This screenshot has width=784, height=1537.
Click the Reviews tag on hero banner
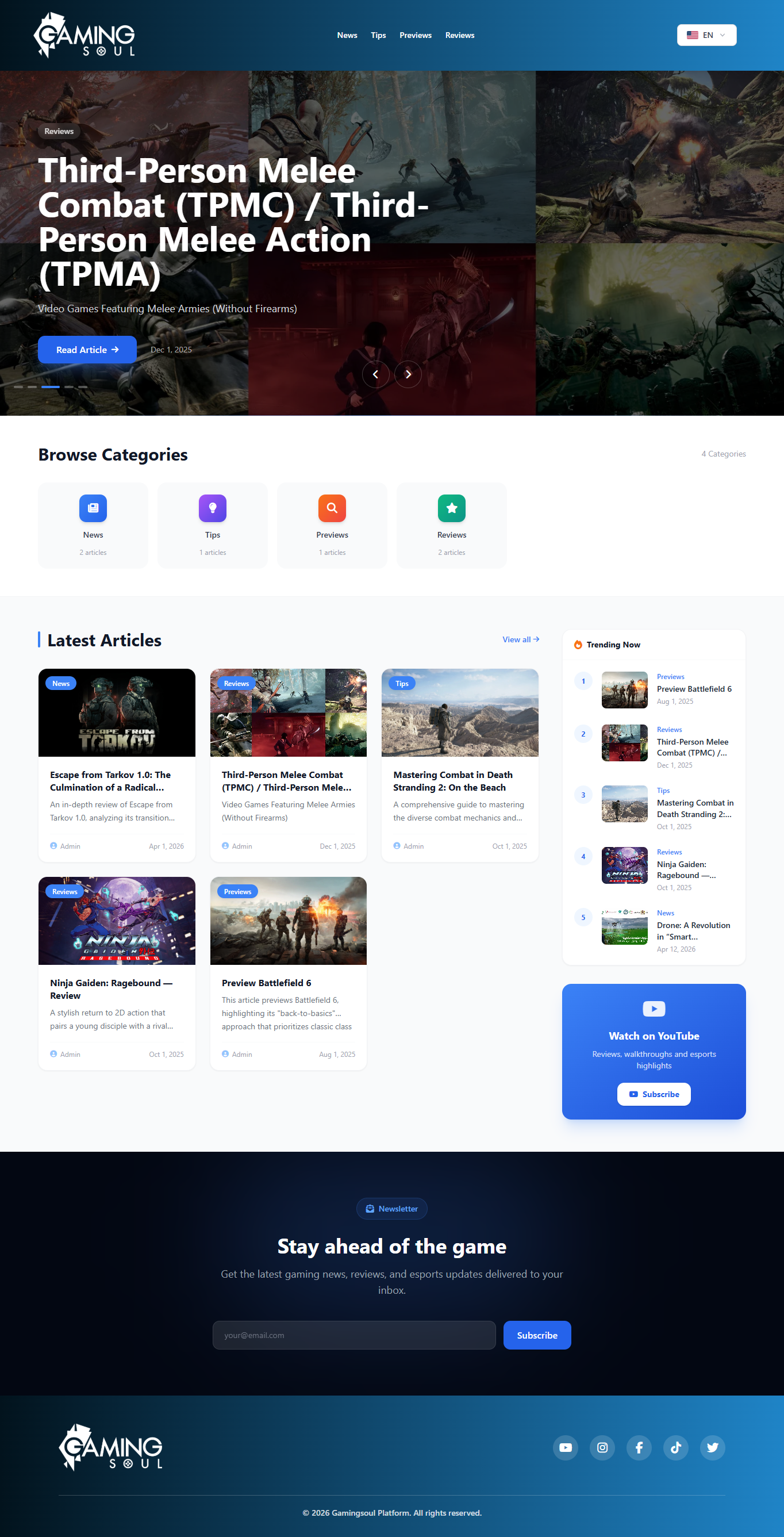[x=59, y=131]
